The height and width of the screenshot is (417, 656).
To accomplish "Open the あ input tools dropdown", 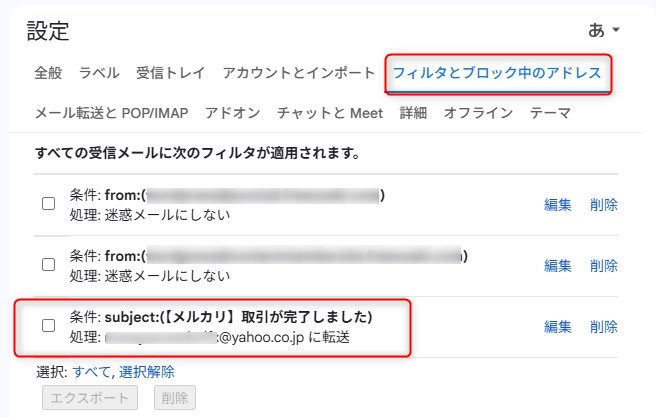I will [604, 30].
